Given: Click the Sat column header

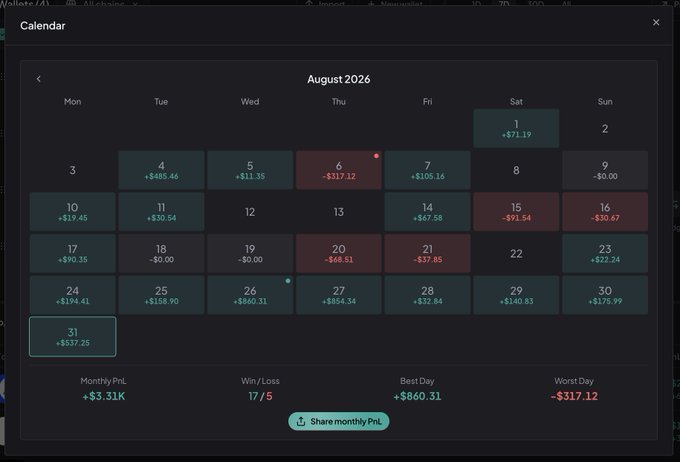Looking at the screenshot, I should click(516, 102).
